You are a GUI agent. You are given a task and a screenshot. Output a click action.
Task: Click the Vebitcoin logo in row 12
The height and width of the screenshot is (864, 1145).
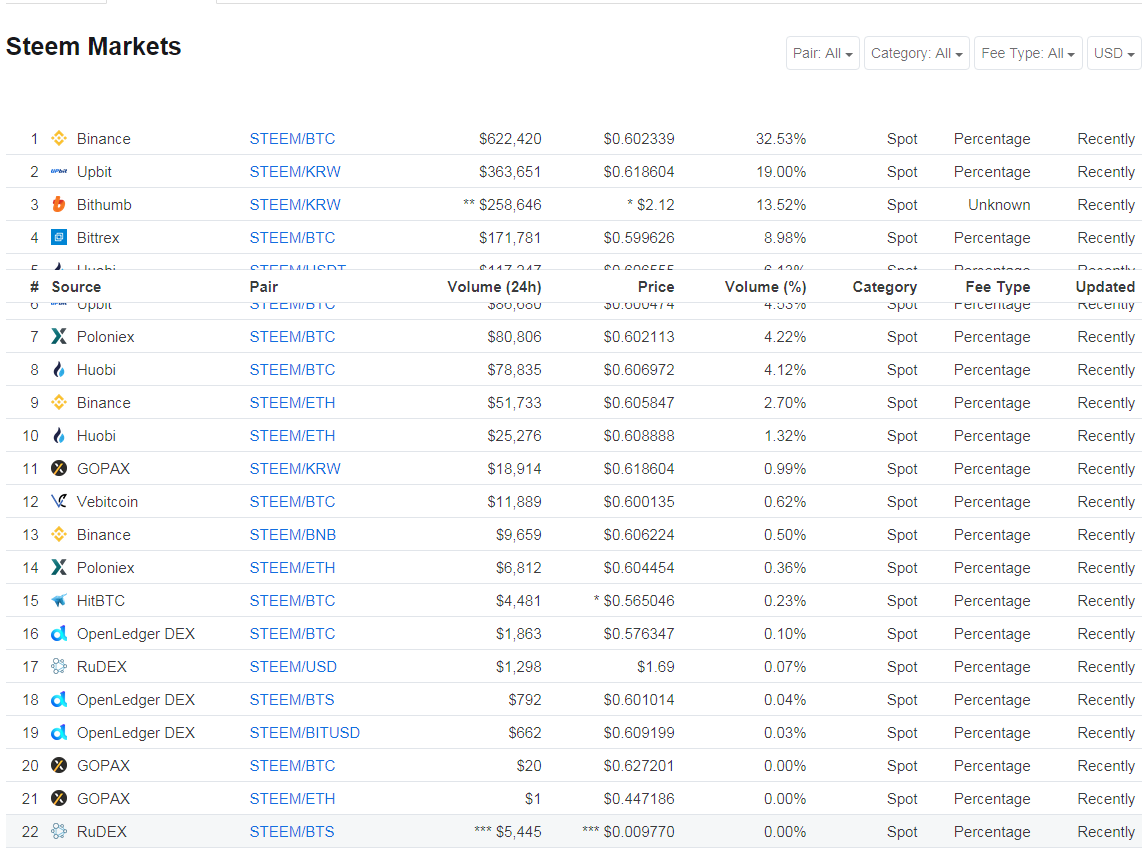[x=59, y=501]
